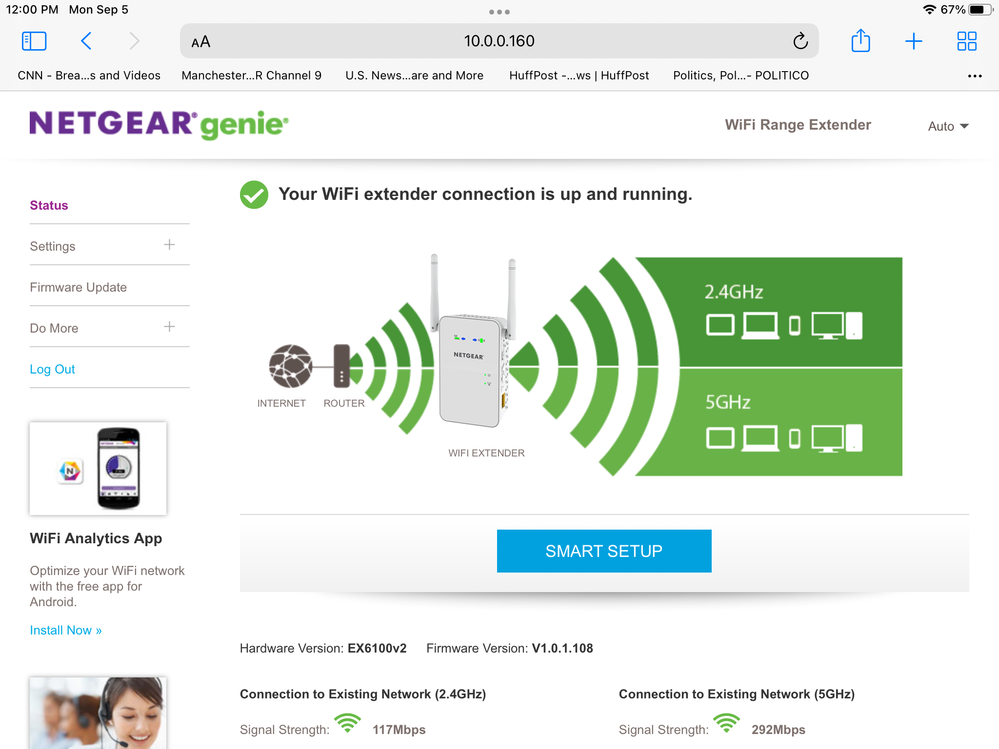
Task: Select Status in the side menu
Action: tap(49, 205)
